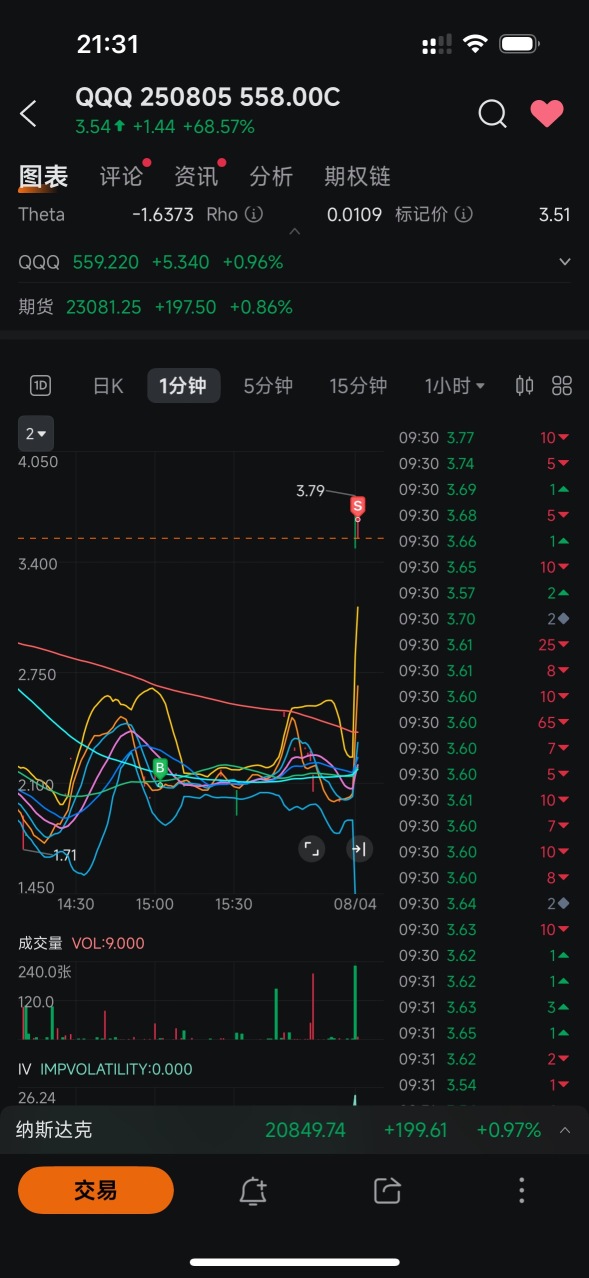Tap the trade row with volume 65

(485, 723)
